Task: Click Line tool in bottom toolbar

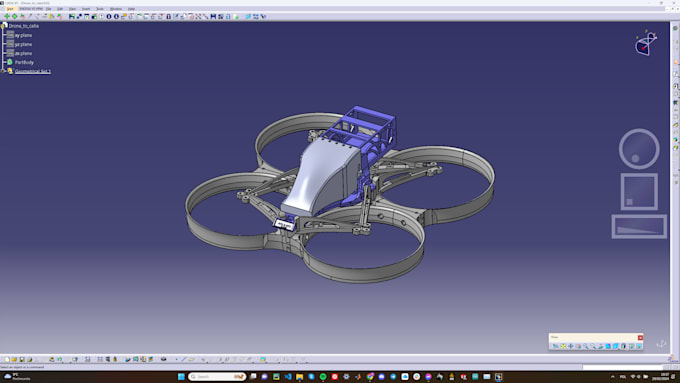Action: (184, 360)
